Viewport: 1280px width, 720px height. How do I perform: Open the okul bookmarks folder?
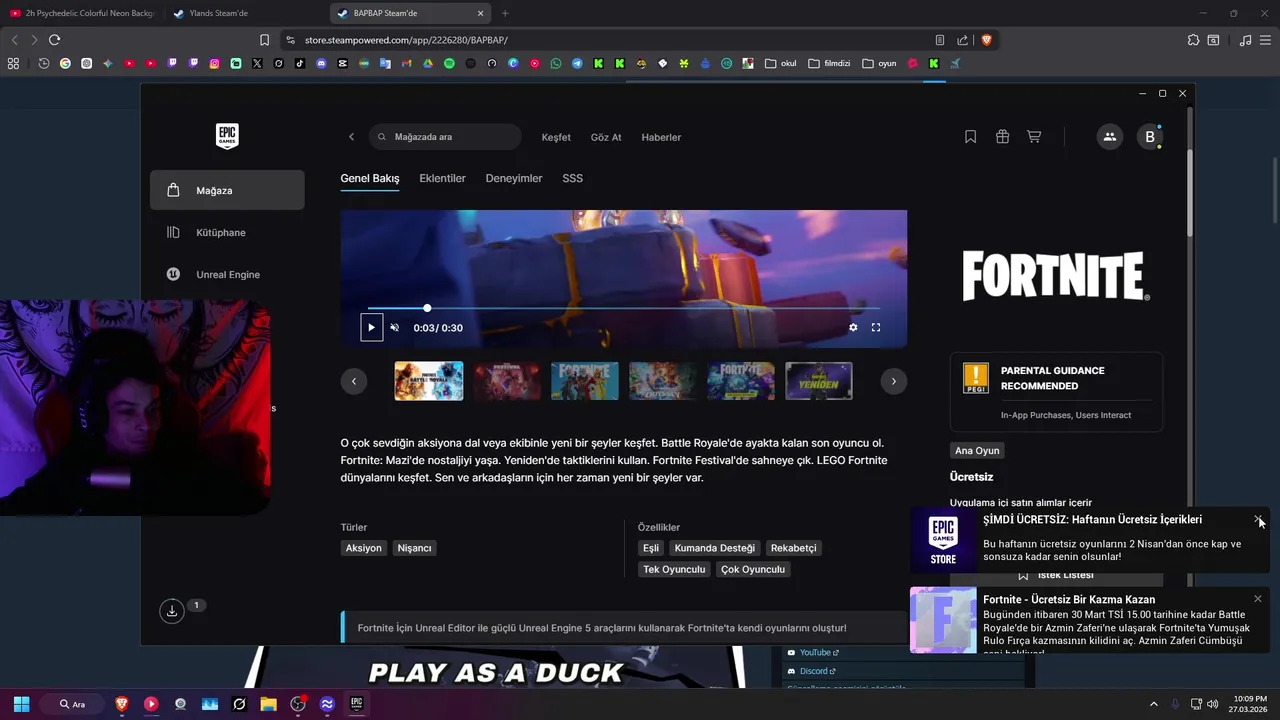pyautogui.click(x=781, y=63)
